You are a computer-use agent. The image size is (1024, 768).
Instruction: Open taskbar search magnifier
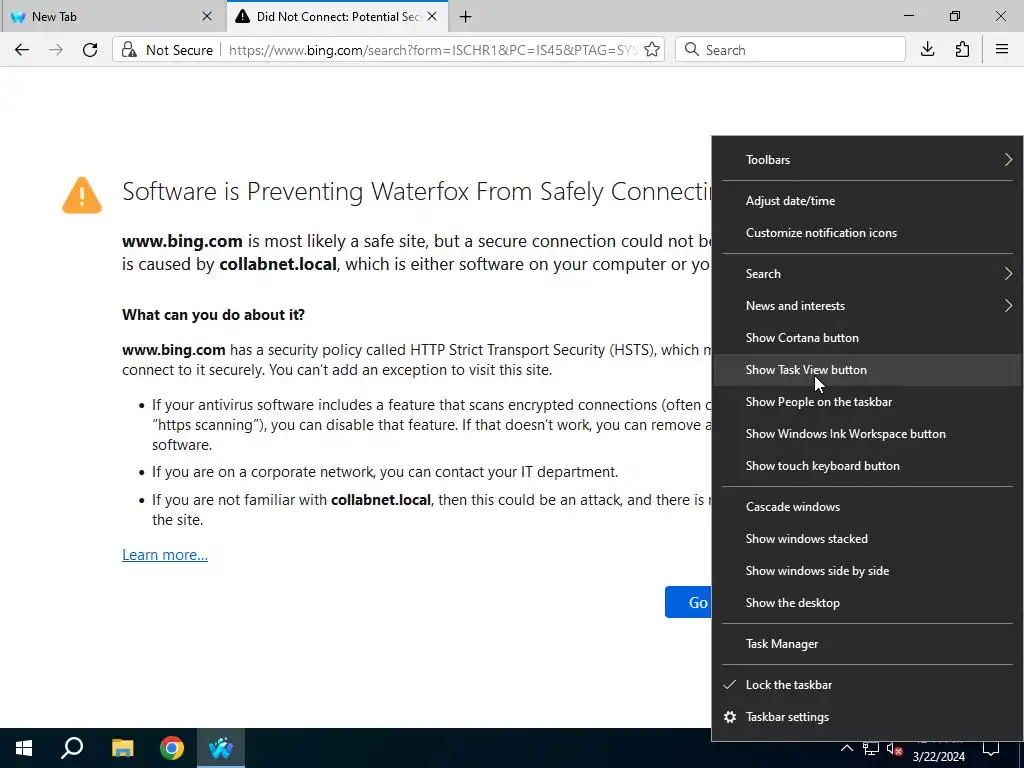[72, 748]
